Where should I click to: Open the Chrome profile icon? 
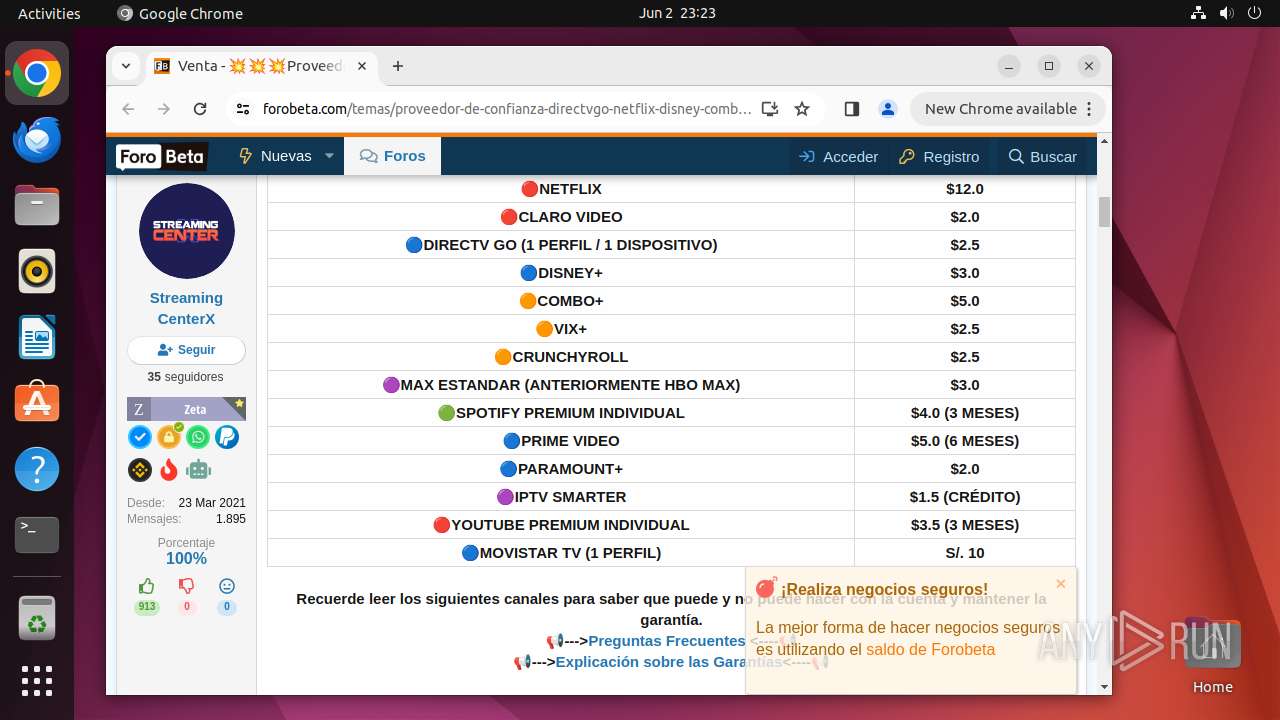coord(887,109)
